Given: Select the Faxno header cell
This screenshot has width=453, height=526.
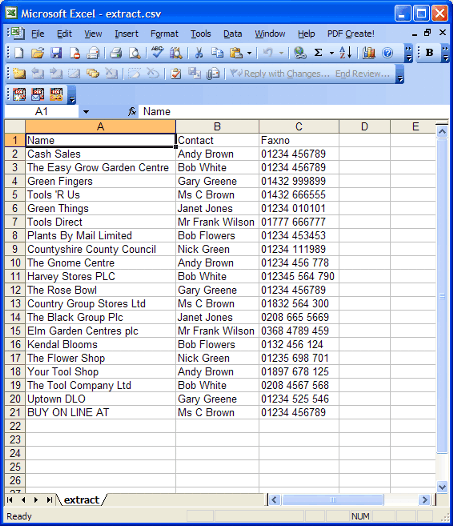Looking at the screenshot, I should (x=299, y=140).
